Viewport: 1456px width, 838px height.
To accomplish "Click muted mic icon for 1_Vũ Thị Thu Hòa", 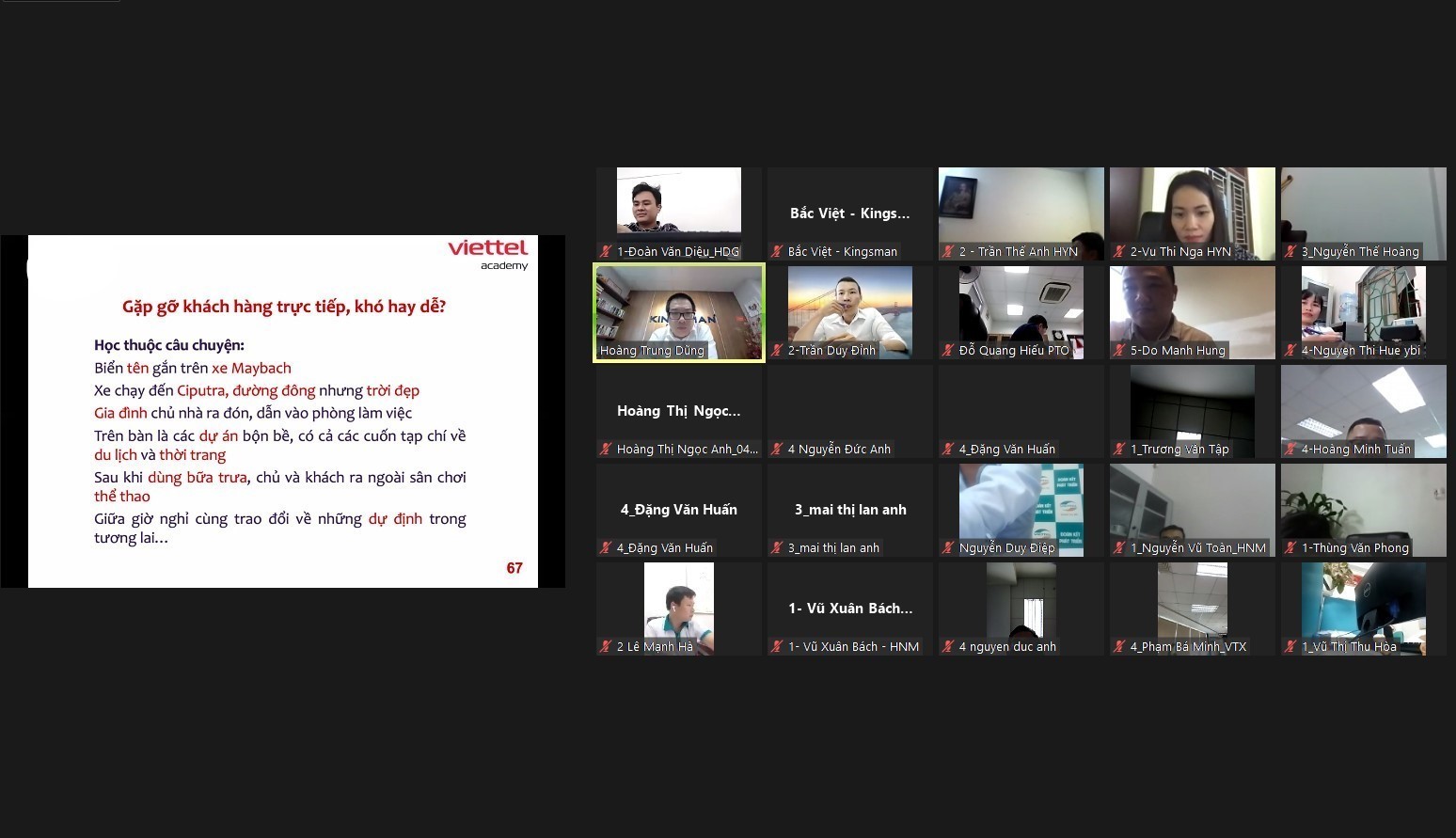I will 1290,647.
